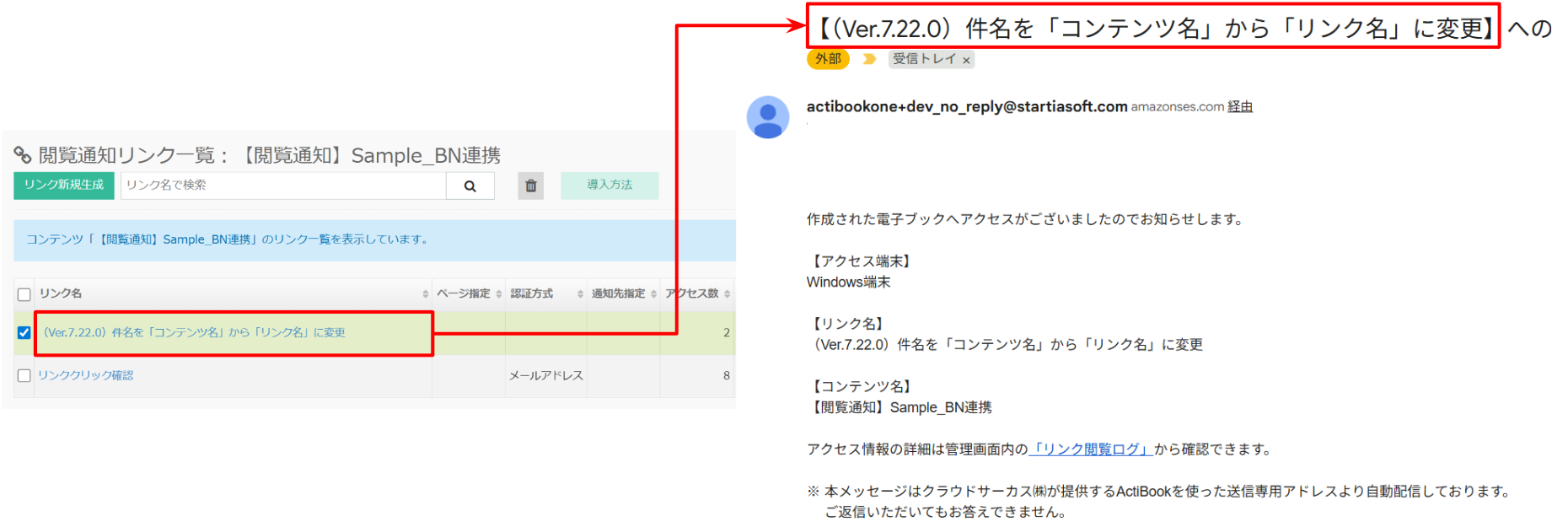Open the 「リンク閲覧ログ」 link in email
The width and height of the screenshot is (1568, 527).
pyautogui.click(x=1091, y=449)
